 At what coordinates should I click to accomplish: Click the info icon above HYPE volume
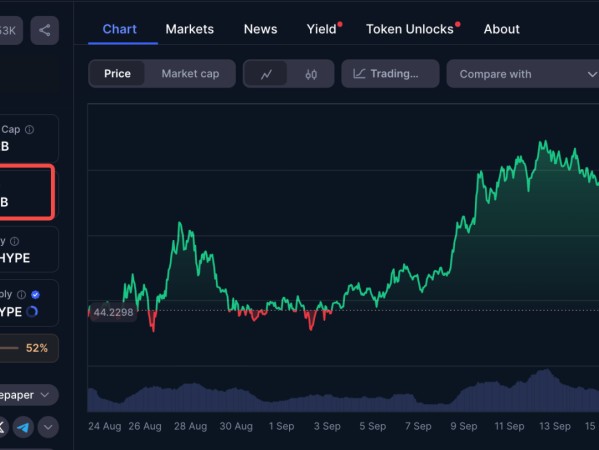14,241
